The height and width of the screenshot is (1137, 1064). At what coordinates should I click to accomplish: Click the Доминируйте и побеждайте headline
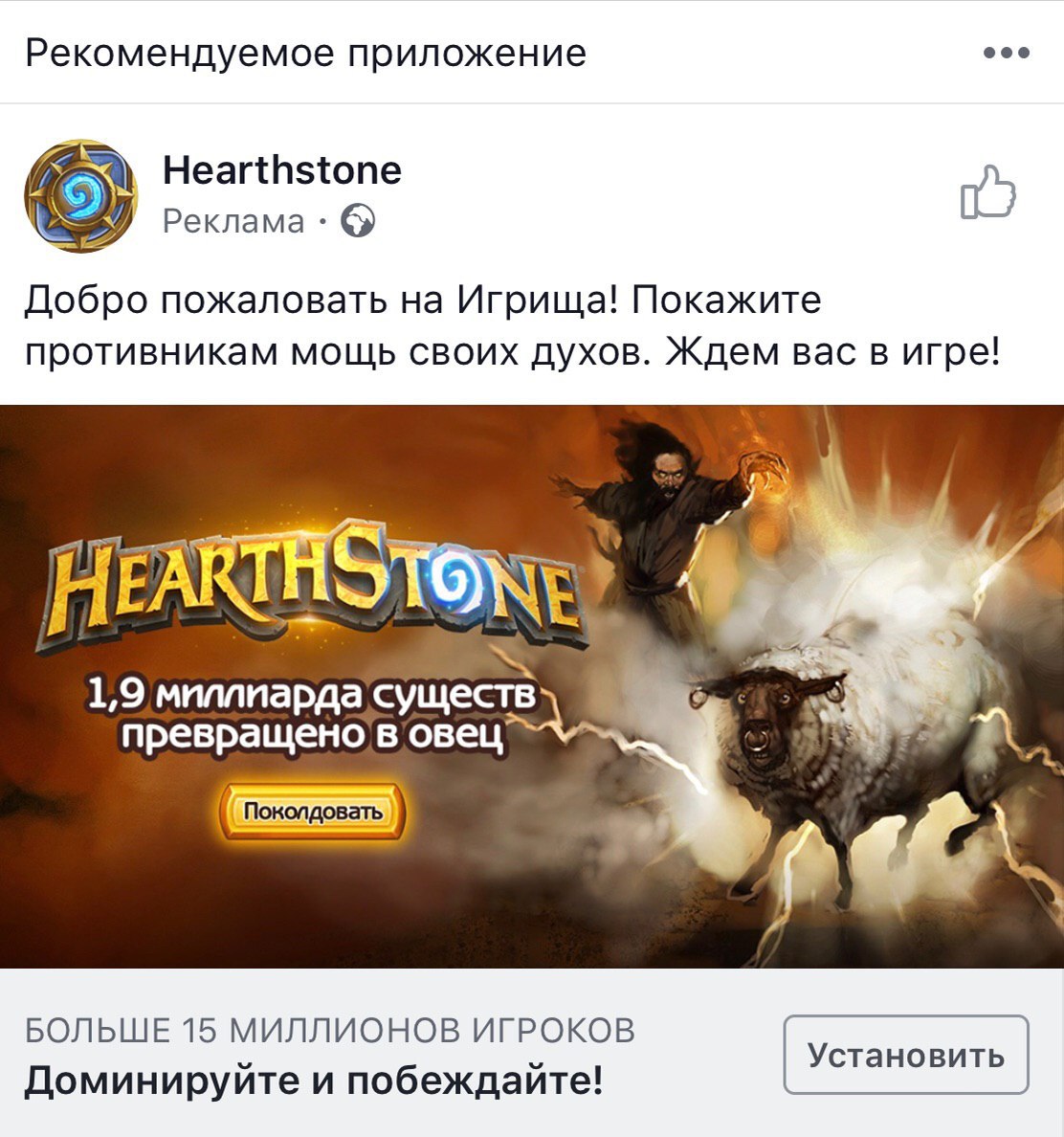pyautogui.click(x=314, y=1081)
